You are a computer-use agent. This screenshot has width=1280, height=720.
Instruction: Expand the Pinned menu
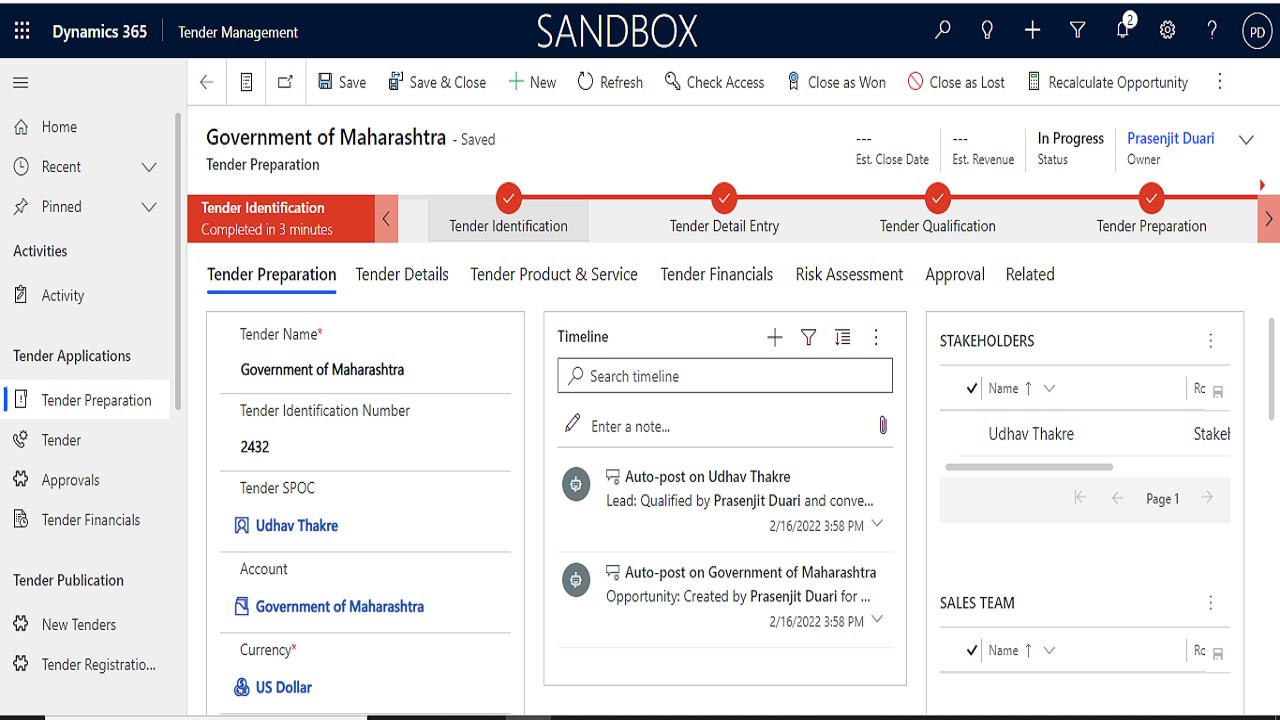point(149,207)
